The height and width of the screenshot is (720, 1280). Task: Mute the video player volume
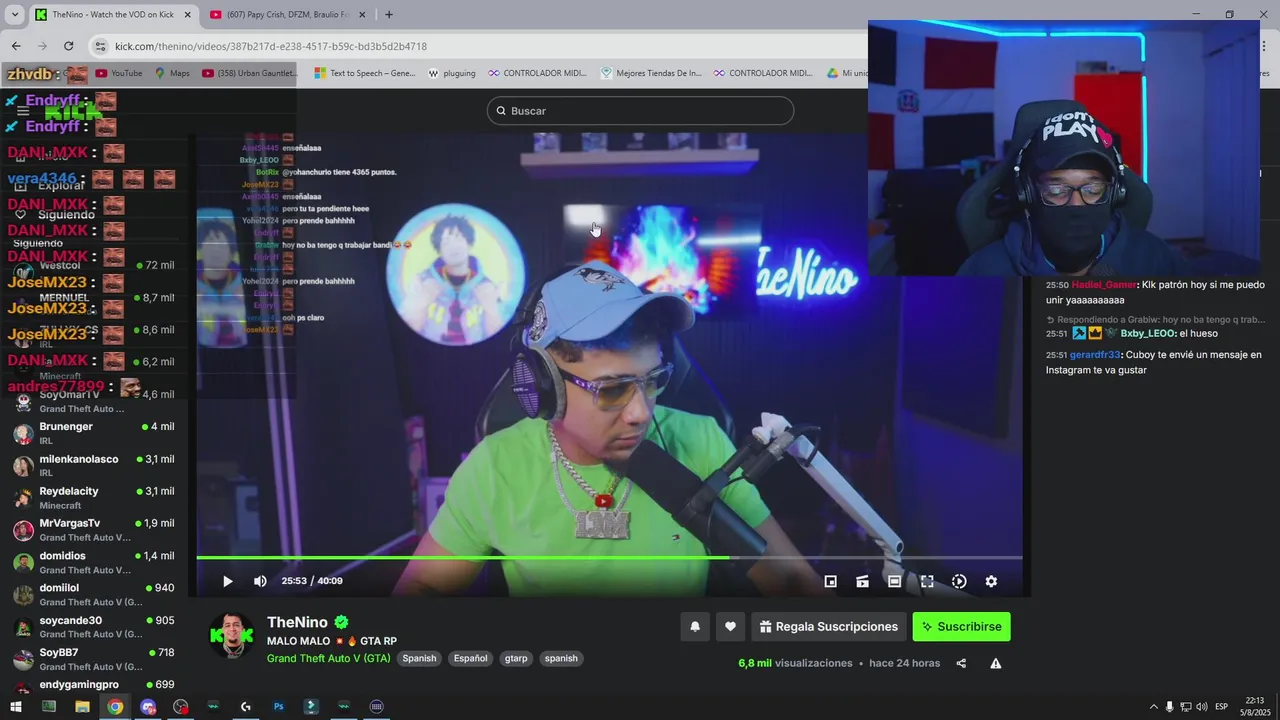[x=260, y=581]
